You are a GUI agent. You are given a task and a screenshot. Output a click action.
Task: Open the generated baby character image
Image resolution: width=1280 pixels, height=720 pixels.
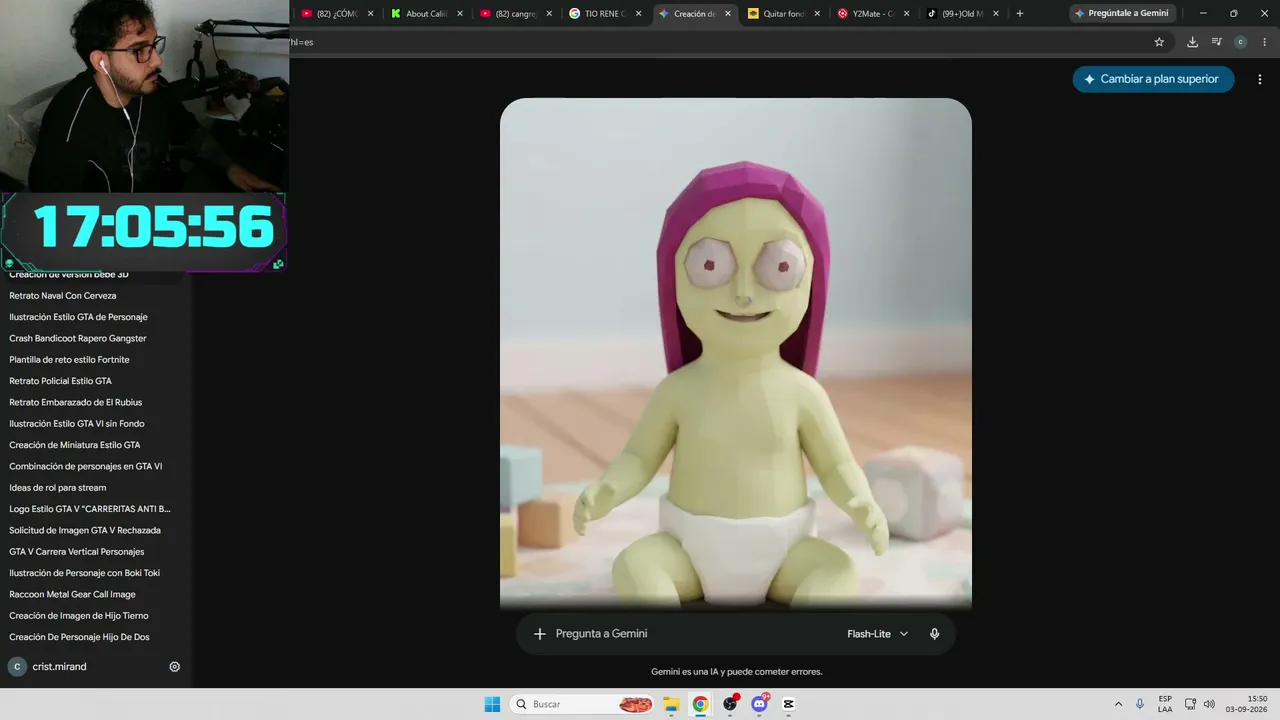736,353
